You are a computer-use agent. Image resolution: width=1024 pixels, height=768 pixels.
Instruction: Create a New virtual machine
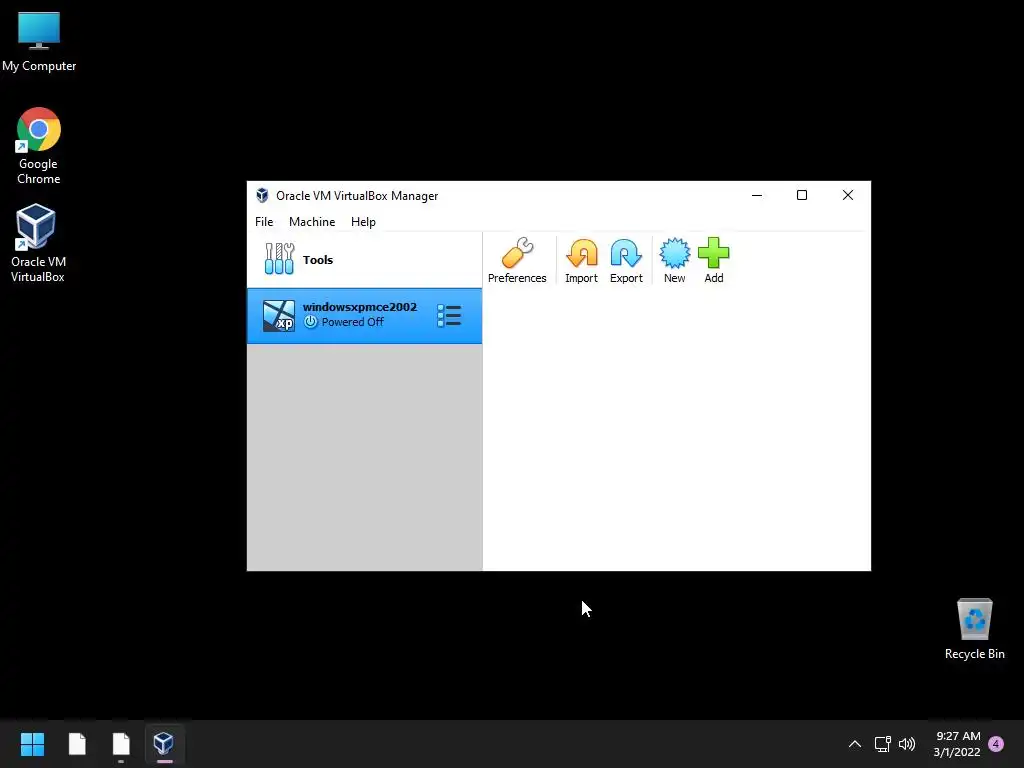675,261
